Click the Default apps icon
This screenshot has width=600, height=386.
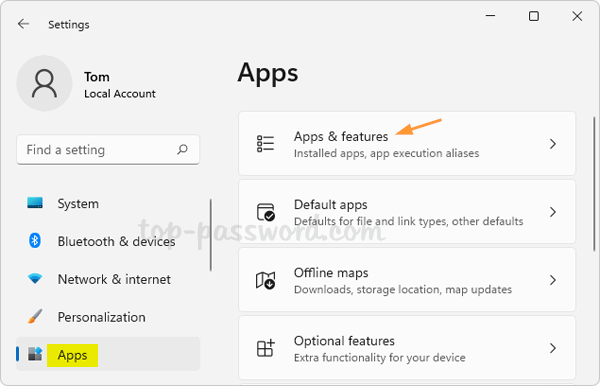(266, 212)
